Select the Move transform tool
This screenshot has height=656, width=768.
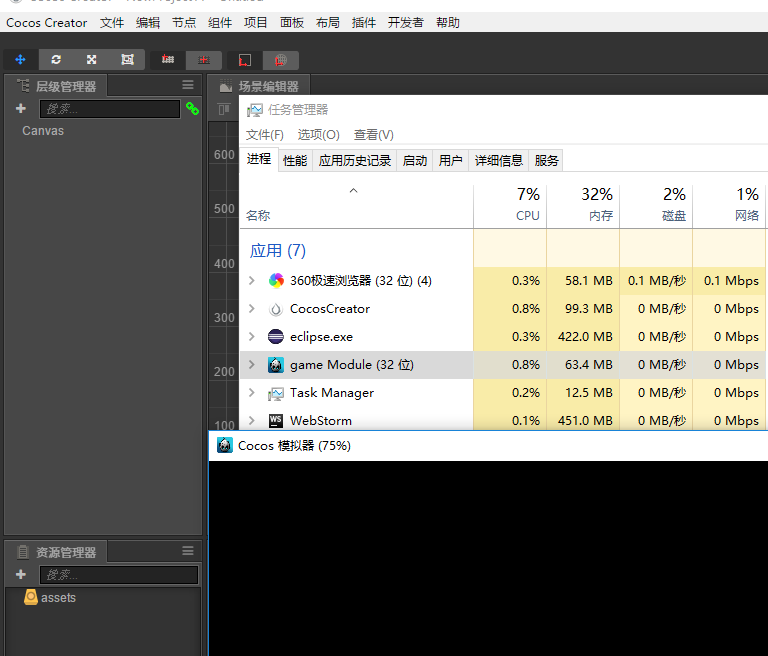[x=21, y=60]
